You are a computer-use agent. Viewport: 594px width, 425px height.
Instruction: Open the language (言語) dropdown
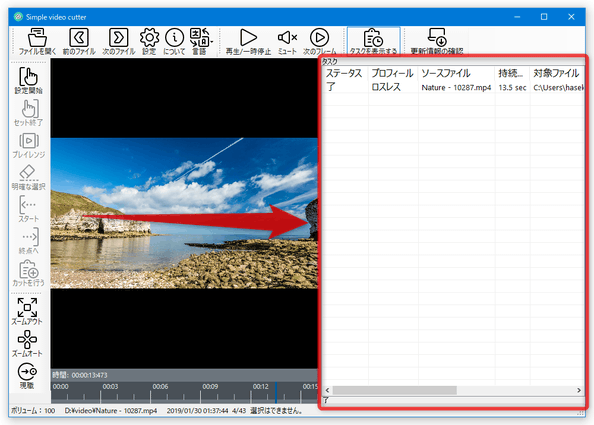tap(200, 41)
